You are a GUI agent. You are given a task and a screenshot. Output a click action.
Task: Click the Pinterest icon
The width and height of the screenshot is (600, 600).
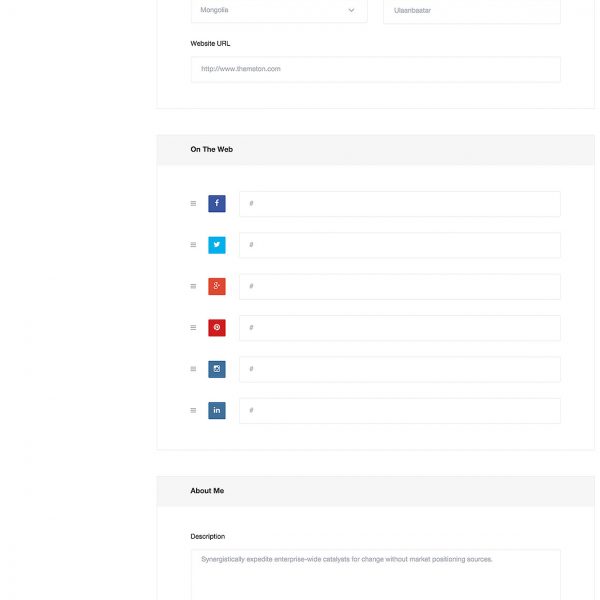(217, 328)
